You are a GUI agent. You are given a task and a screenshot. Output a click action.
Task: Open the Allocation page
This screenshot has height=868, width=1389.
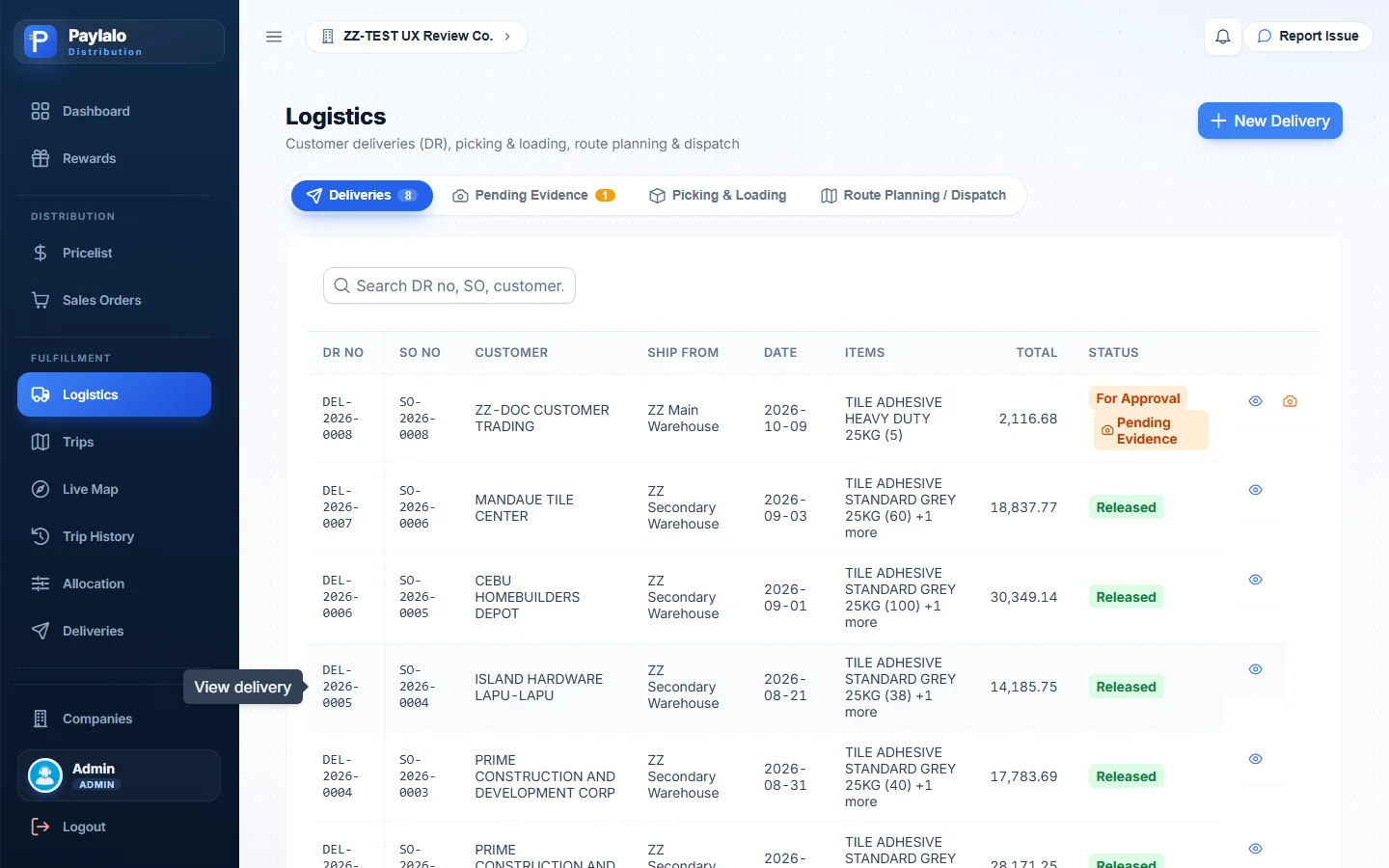(114, 583)
